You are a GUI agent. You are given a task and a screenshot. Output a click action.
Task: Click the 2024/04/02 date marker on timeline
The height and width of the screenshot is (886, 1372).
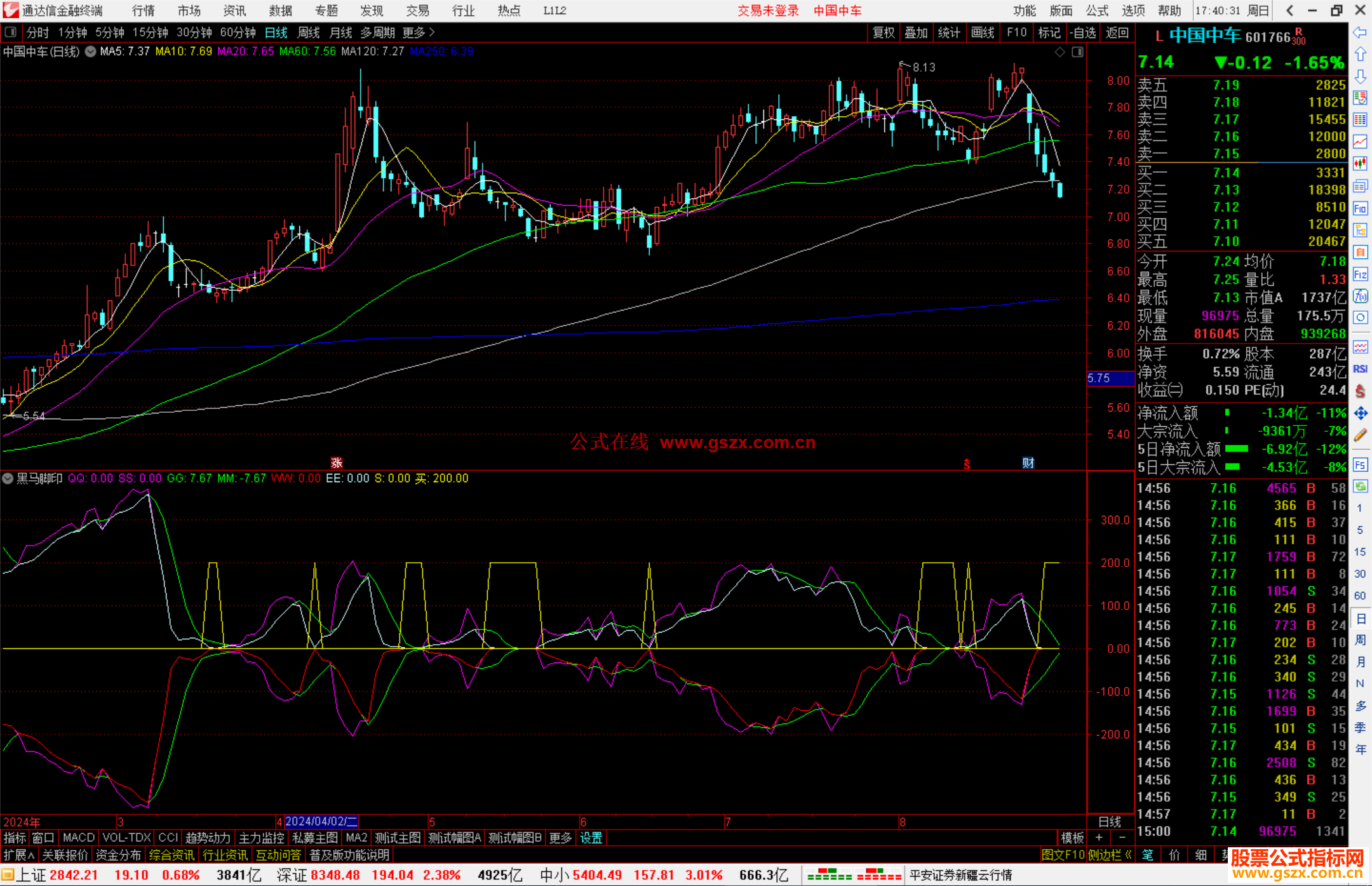pos(321,821)
